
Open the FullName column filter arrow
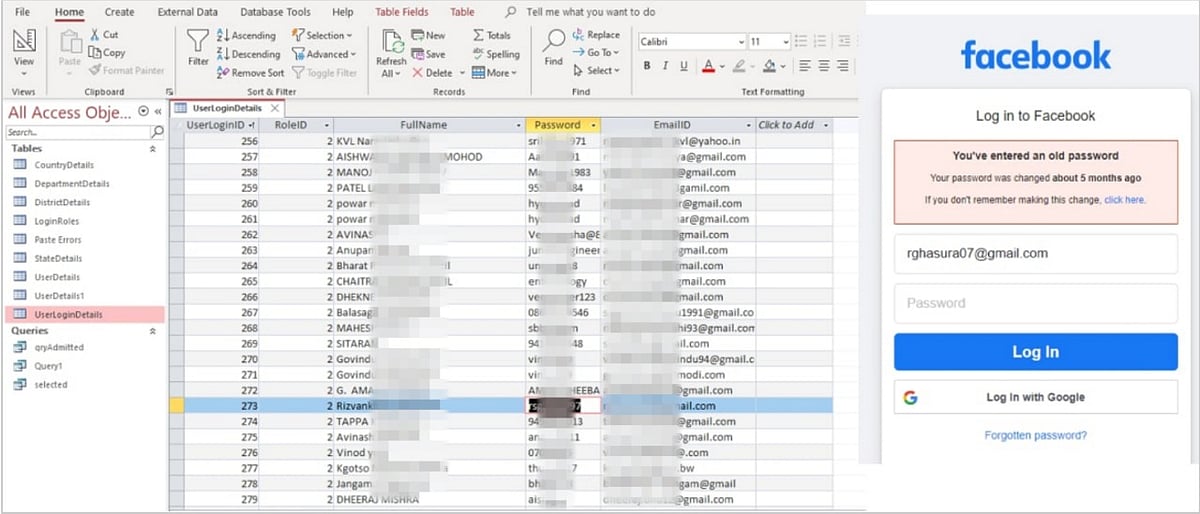pyautogui.click(x=519, y=125)
